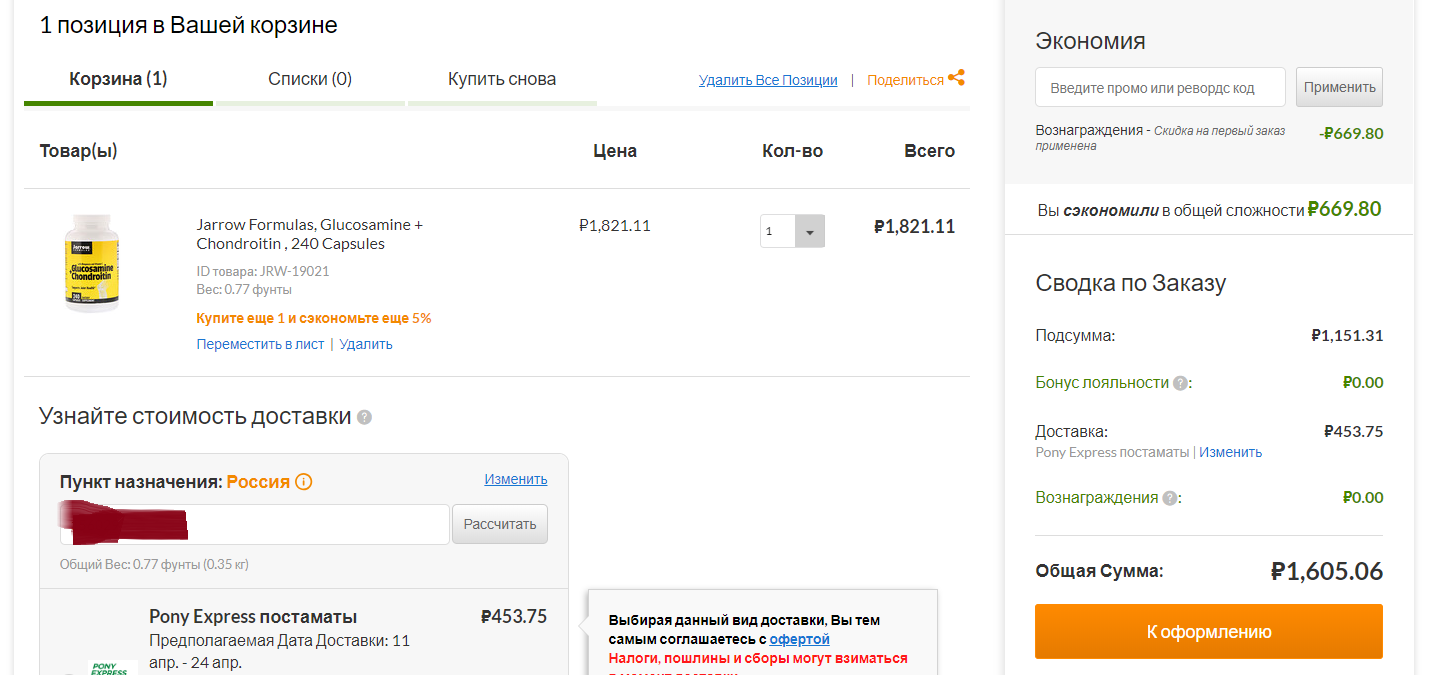Click the Glucosamine Chondroitin bottle thumbnail
This screenshot has height=675, width=1429.
[92, 263]
